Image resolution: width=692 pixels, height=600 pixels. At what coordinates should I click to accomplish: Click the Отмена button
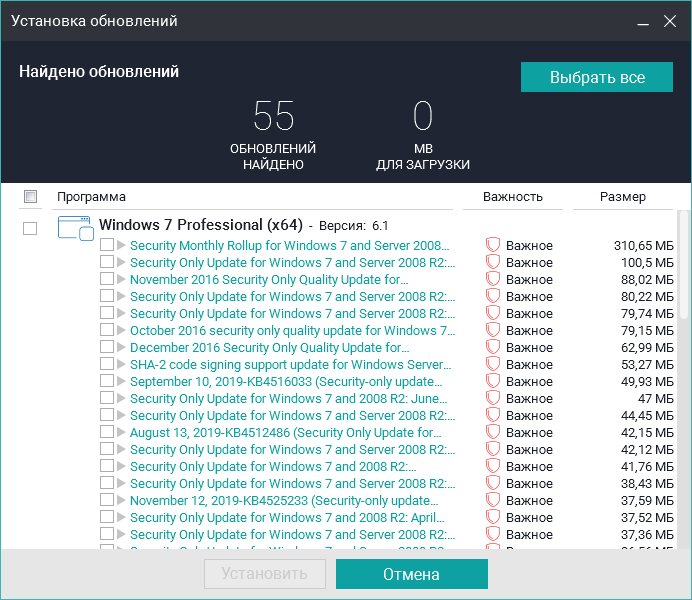412,574
